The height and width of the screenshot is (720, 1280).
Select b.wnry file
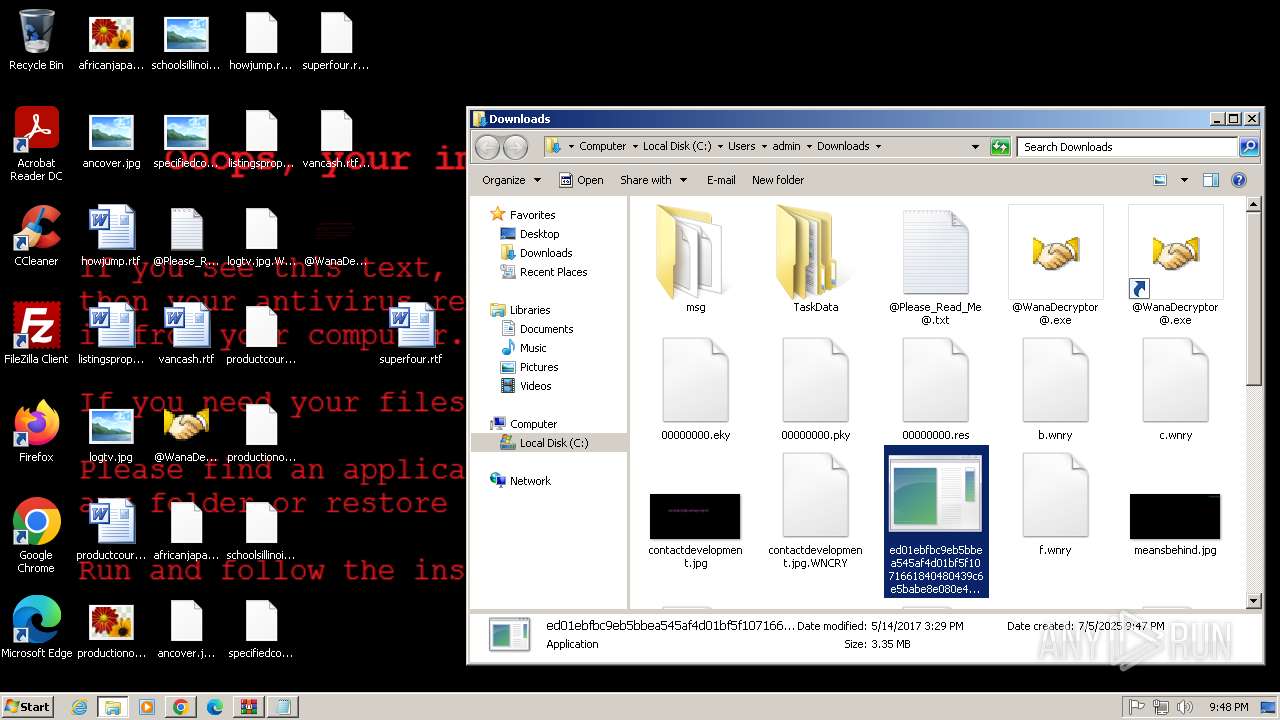click(1055, 389)
